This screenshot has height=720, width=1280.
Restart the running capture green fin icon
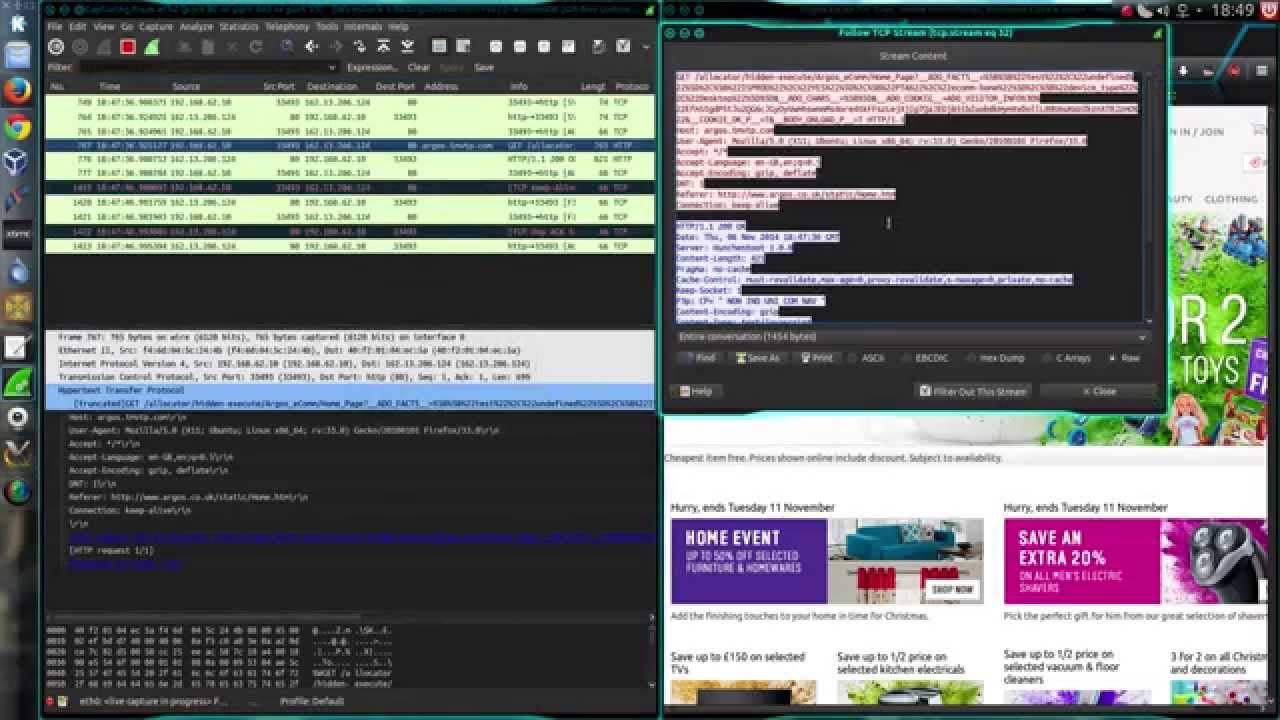[x=151, y=47]
